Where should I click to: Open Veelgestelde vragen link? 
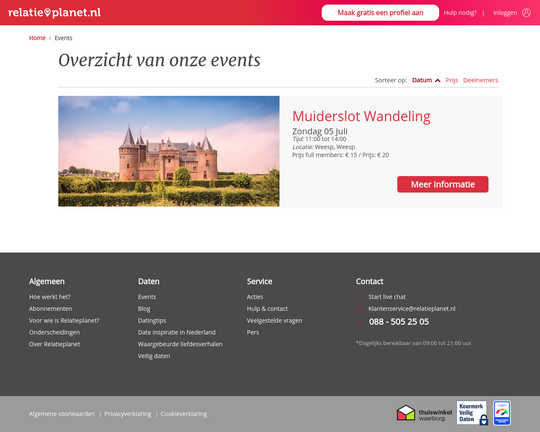pyautogui.click(x=274, y=320)
